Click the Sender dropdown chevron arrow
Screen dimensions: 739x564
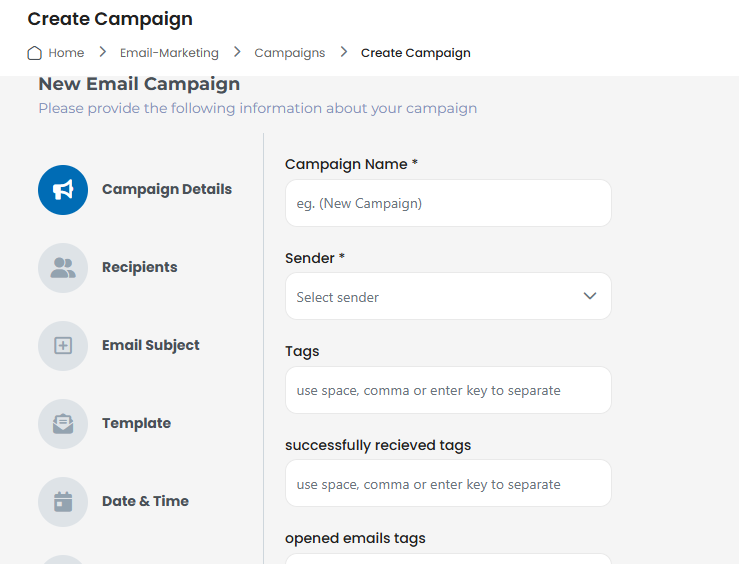[590, 296]
